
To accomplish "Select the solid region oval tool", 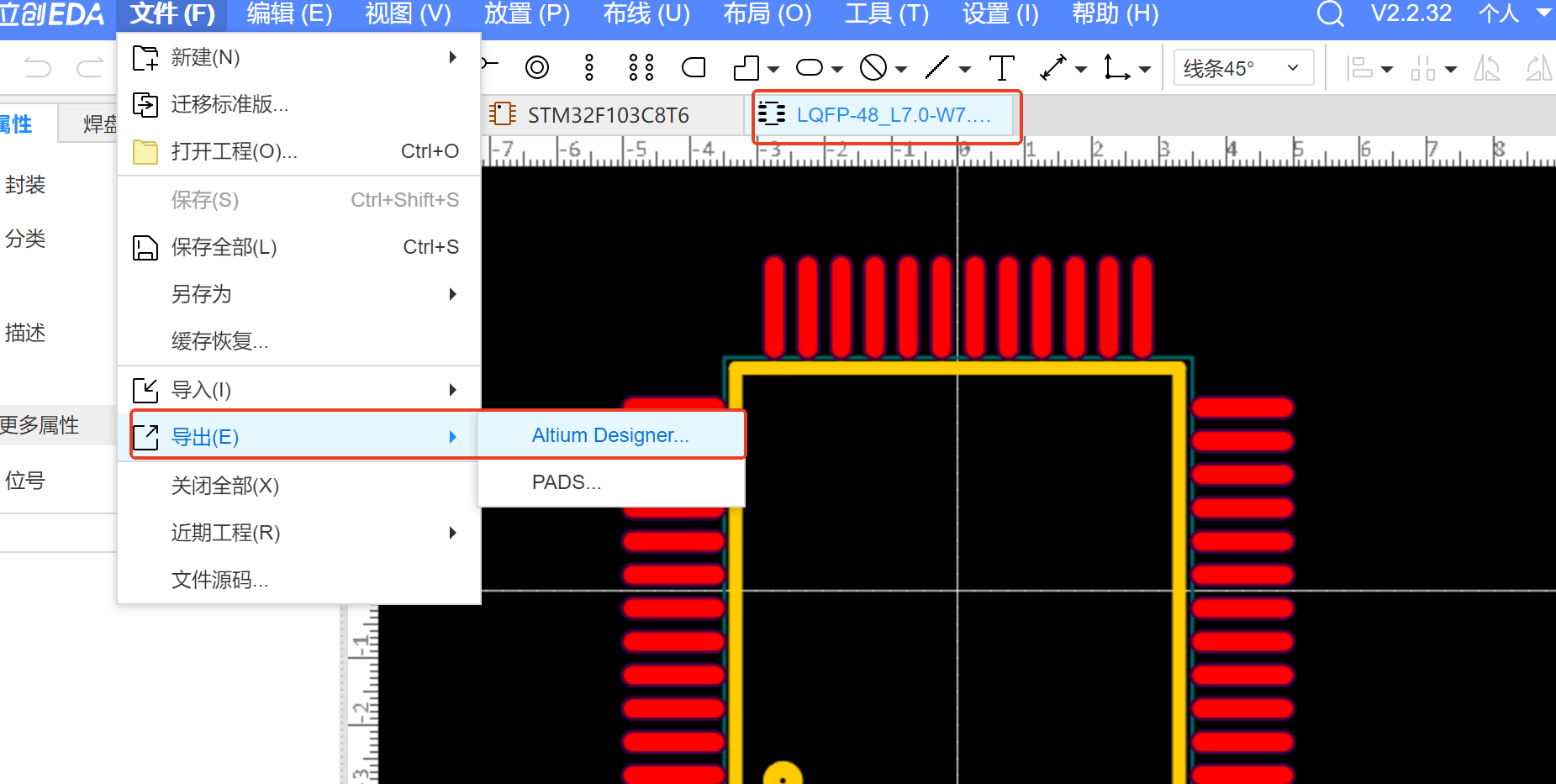I will point(810,68).
